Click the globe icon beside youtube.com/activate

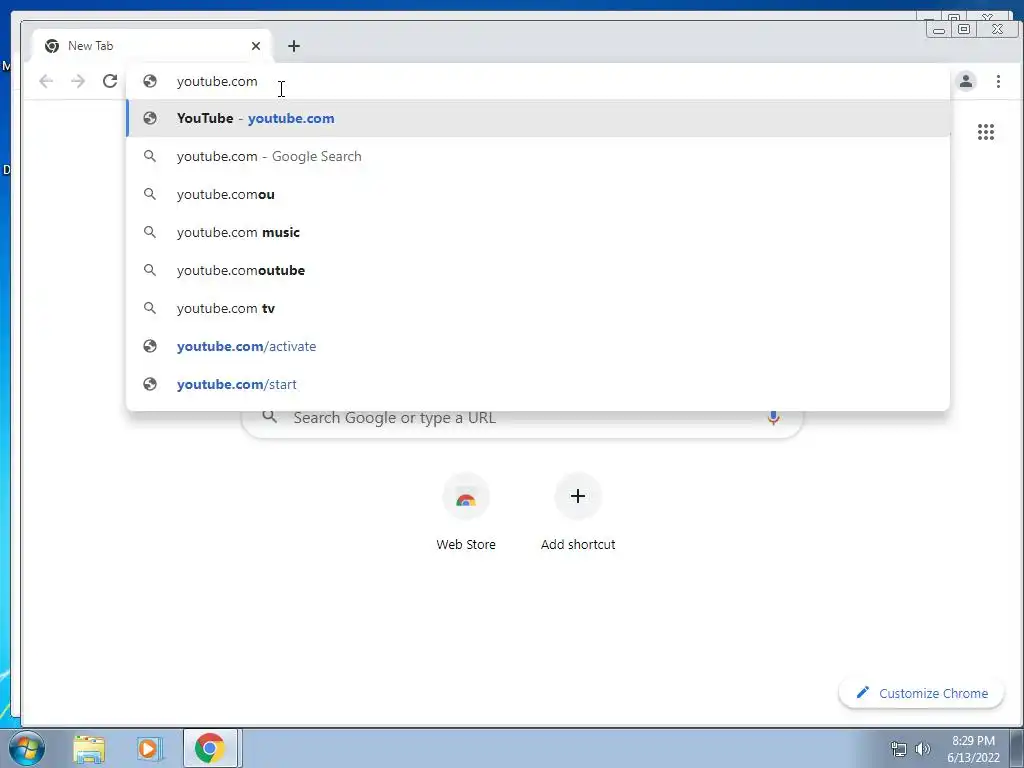click(150, 346)
